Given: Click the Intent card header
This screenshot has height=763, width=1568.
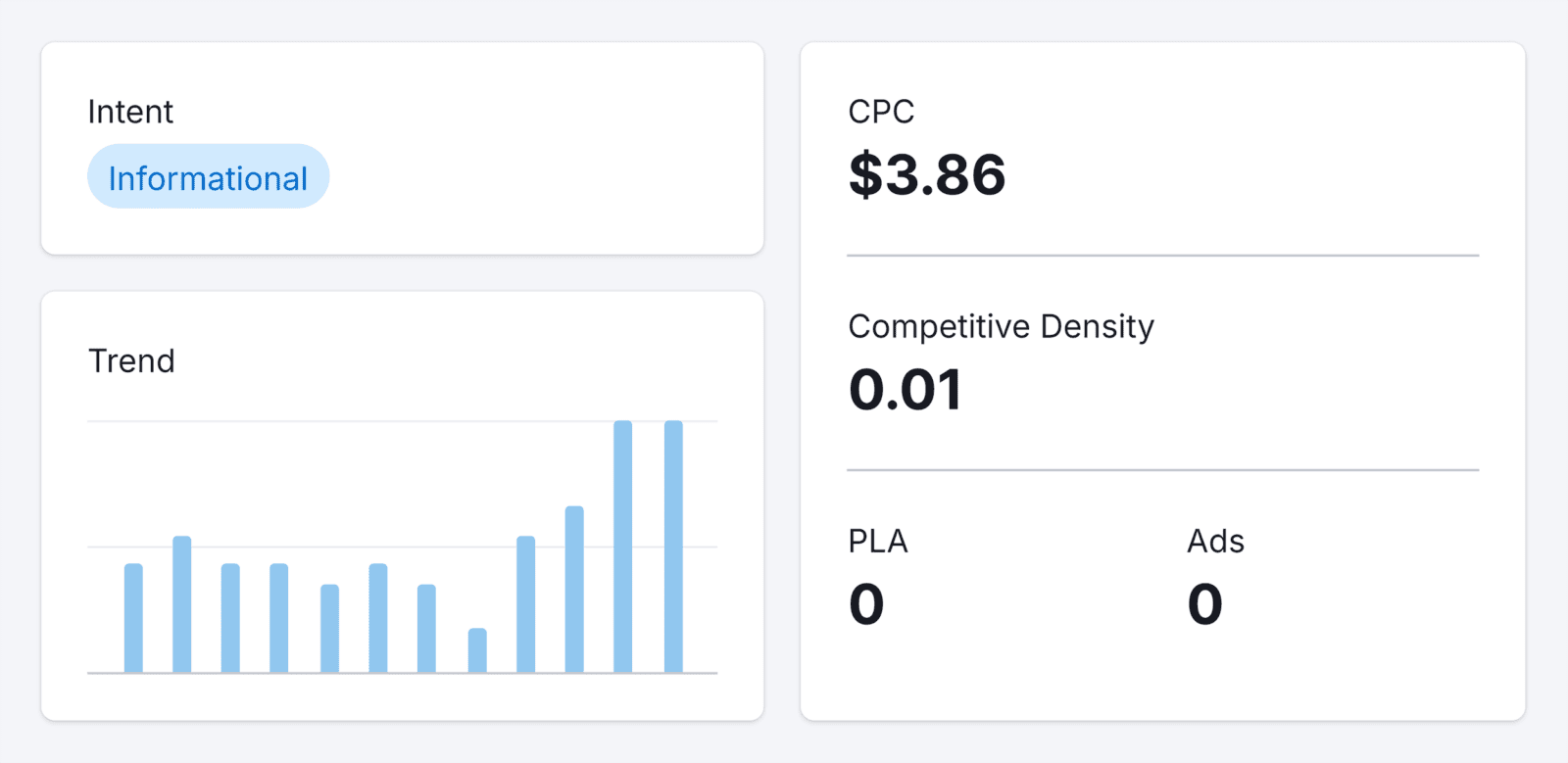Looking at the screenshot, I should pos(130,111).
